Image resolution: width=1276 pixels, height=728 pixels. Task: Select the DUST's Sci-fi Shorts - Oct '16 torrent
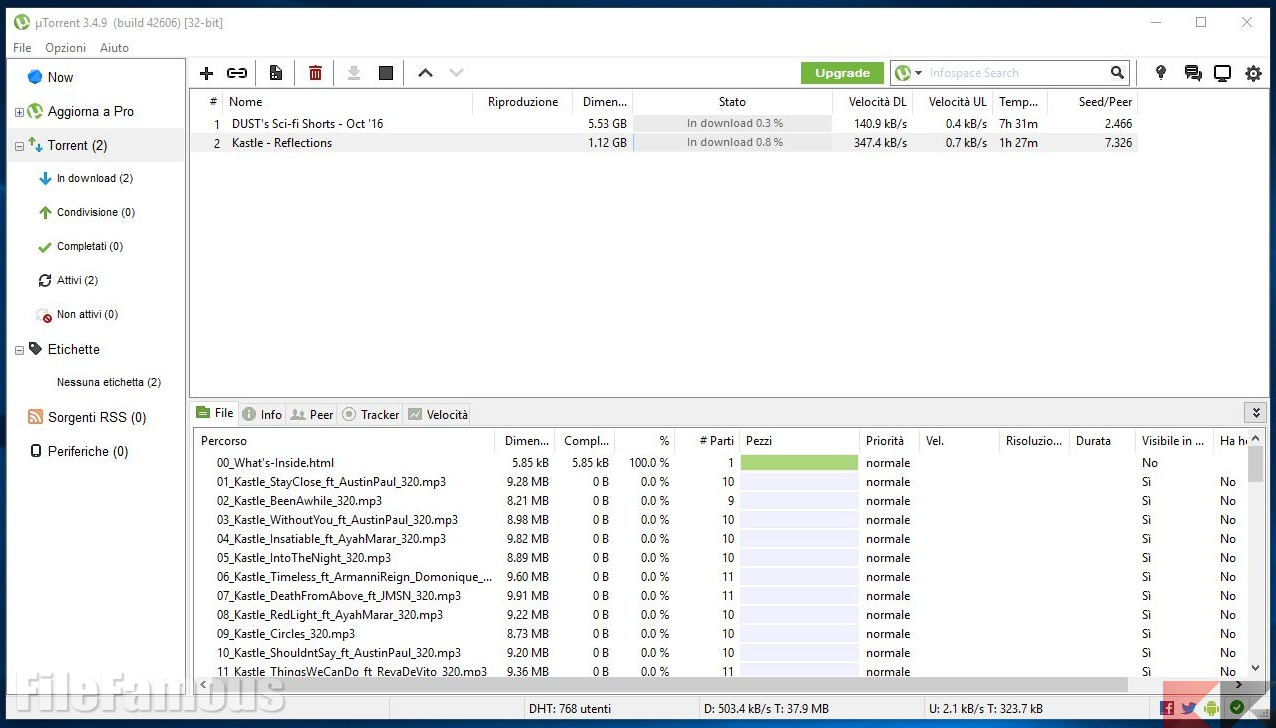tap(663, 124)
